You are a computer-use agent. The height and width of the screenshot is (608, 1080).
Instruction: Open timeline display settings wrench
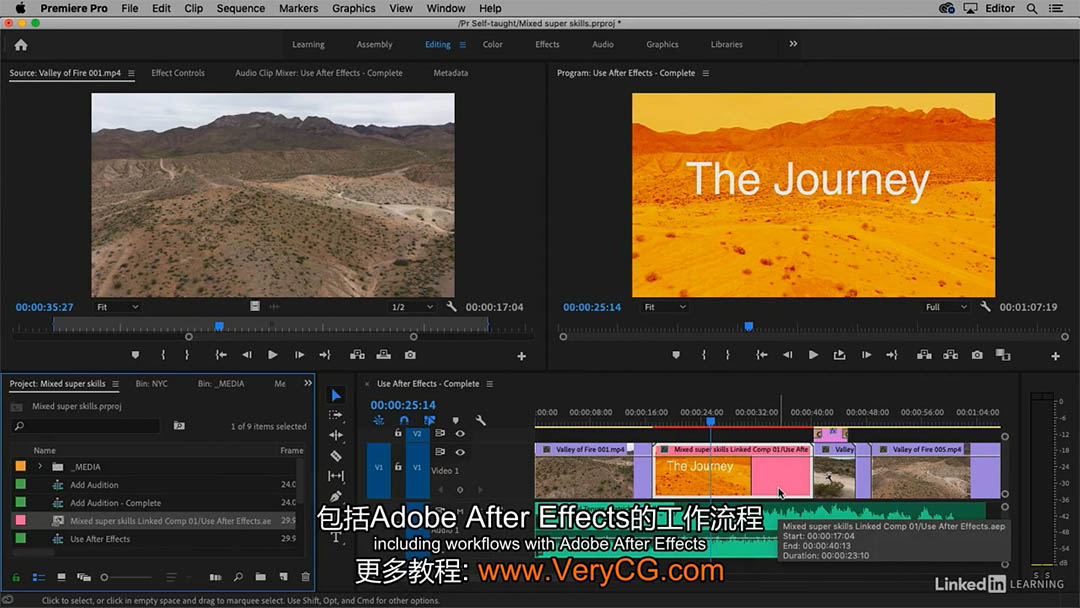pyautogui.click(x=481, y=420)
